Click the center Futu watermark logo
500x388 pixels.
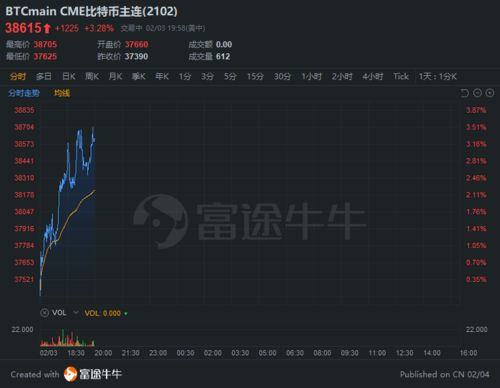pyautogui.click(x=161, y=221)
